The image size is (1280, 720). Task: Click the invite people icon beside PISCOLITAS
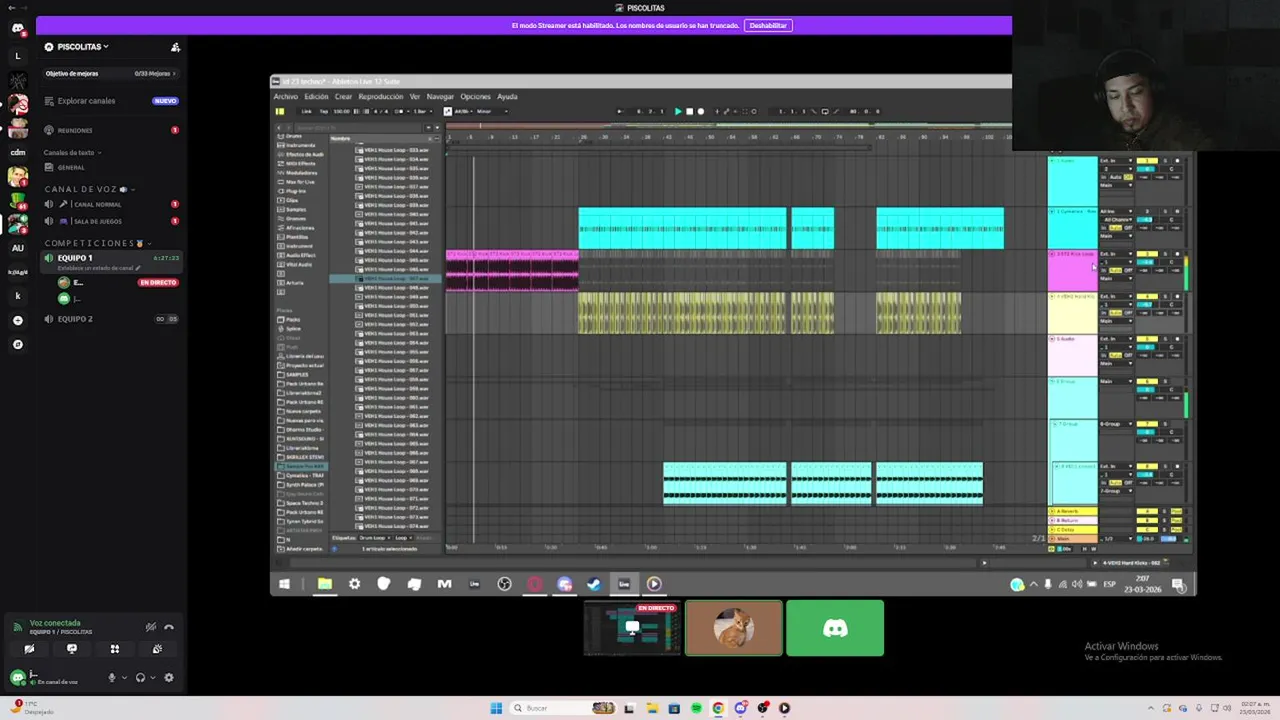[x=175, y=47]
